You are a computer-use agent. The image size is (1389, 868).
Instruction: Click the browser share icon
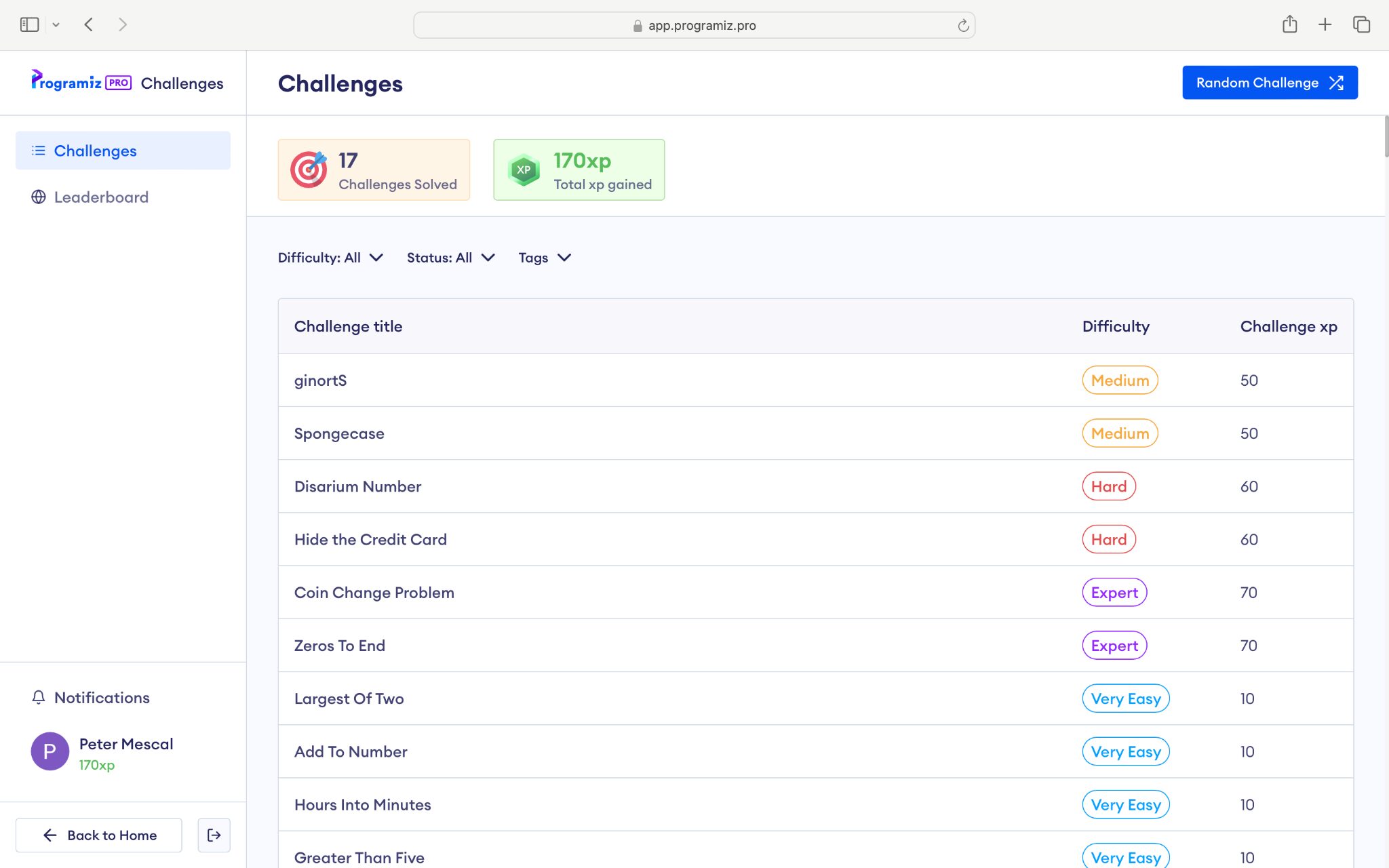coord(1289,25)
